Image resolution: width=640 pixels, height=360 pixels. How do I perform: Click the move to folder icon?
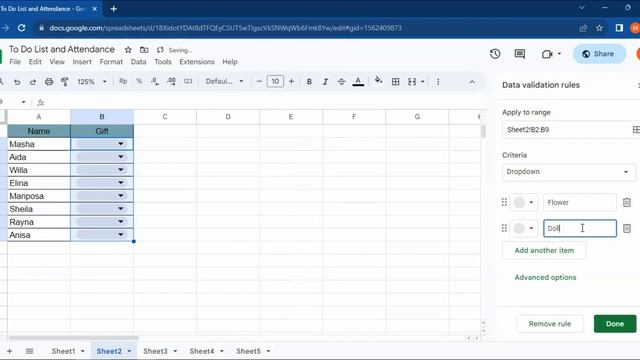[x=144, y=50]
